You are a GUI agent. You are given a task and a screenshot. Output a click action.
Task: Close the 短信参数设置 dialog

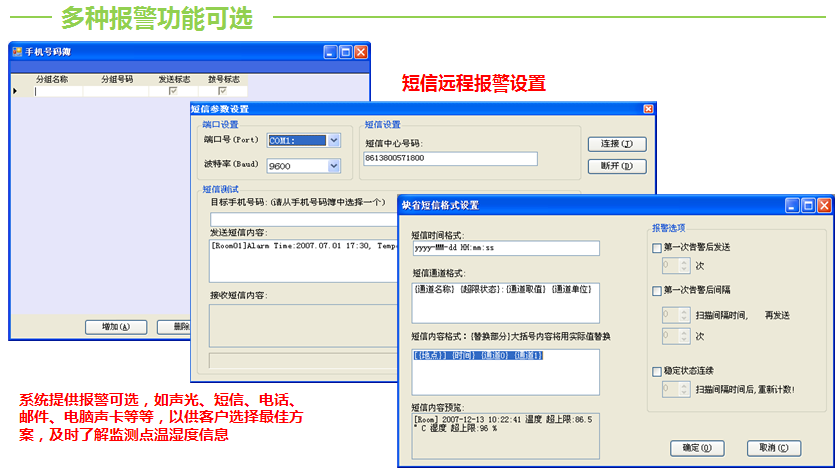(648, 109)
